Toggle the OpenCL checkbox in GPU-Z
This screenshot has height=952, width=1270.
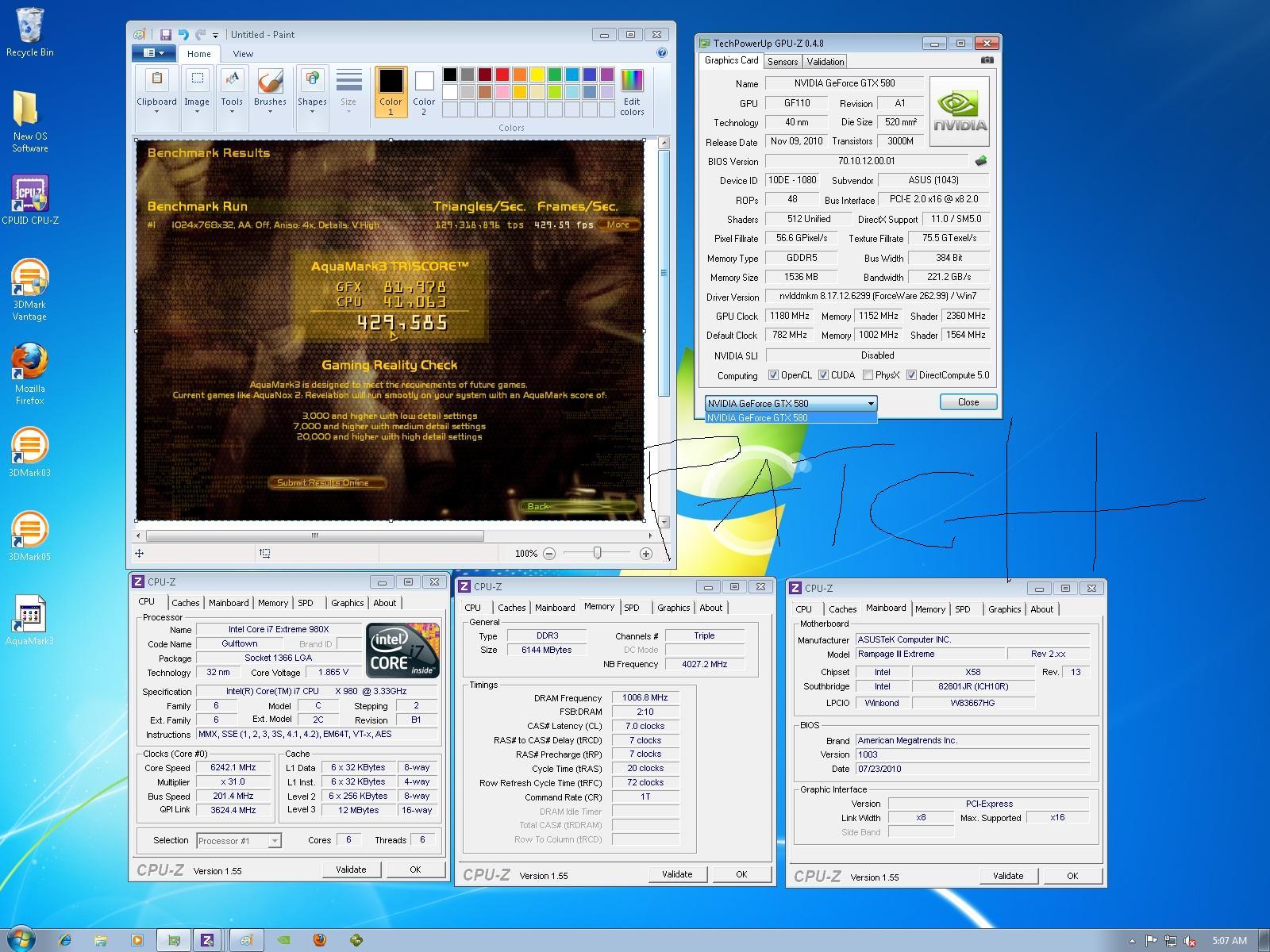(773, 375)
